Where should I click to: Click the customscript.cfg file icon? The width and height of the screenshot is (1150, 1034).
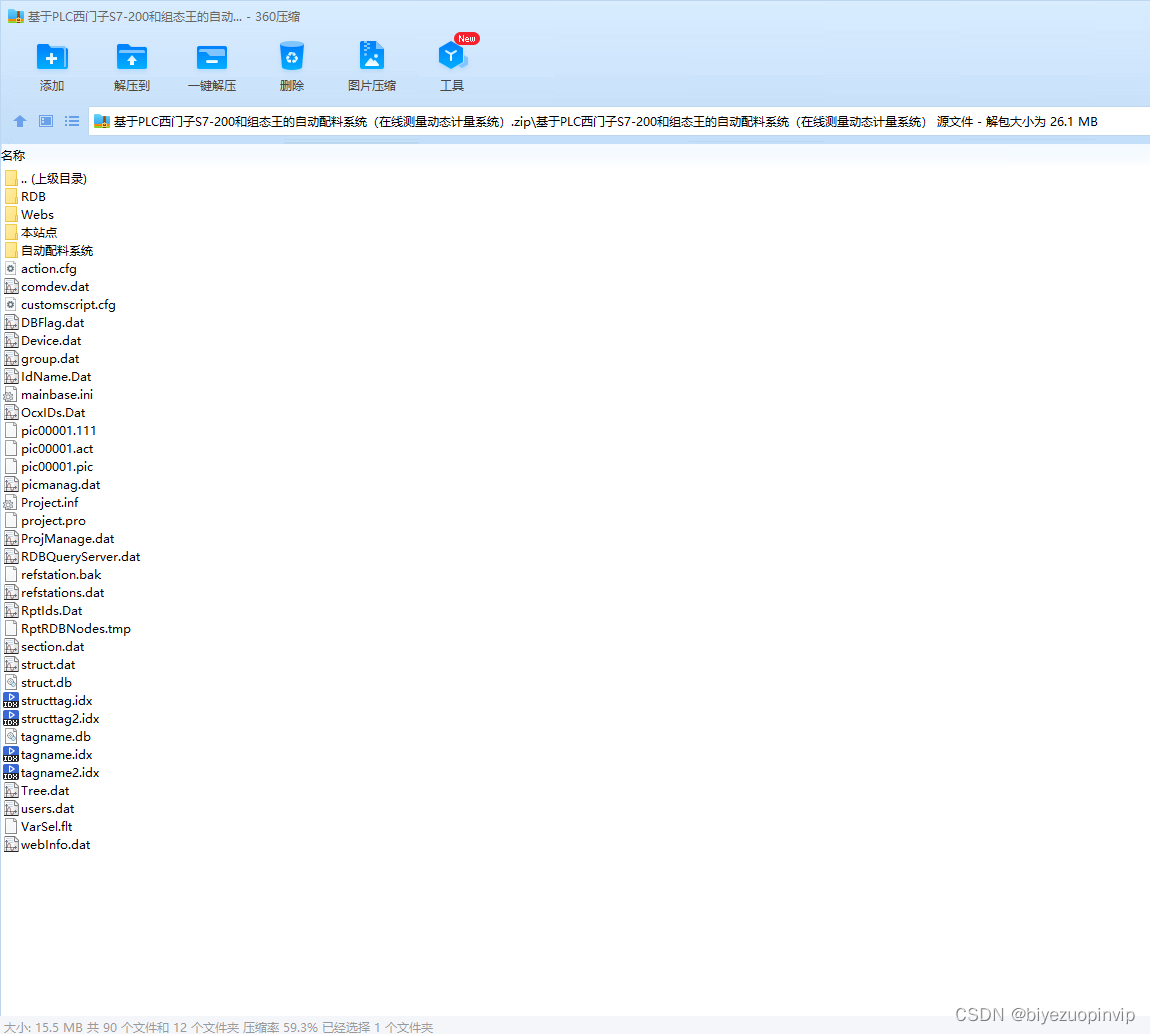click(x=10, y=304)
